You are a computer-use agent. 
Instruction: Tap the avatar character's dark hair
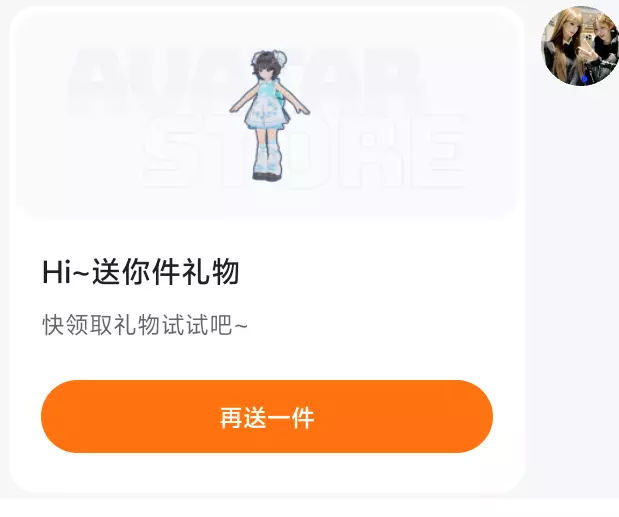coord(267,63)
